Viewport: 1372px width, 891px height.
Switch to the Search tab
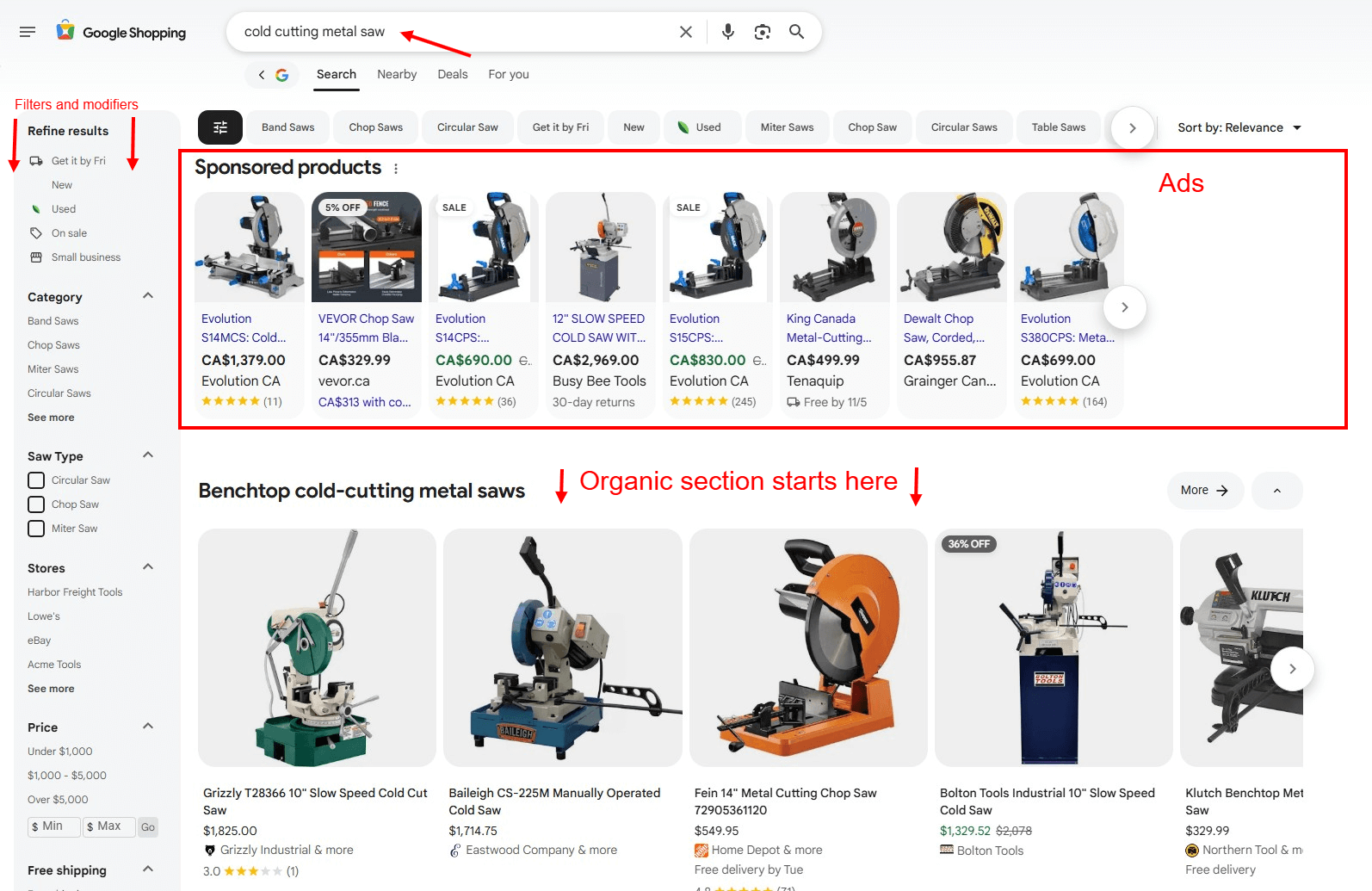pos(337,75)
